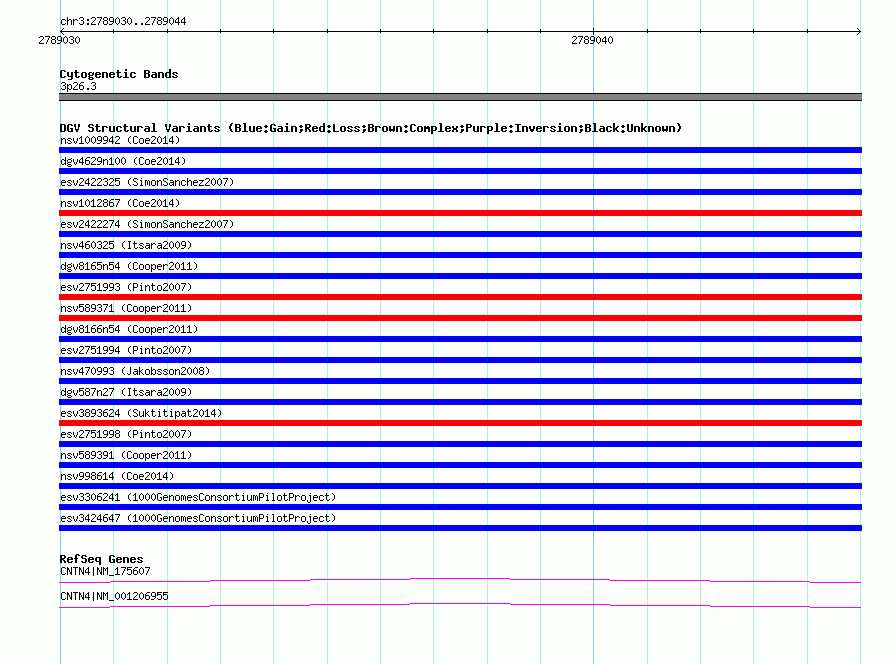Open variant dgv8166n54 (Cooper2011) label
The image size is (890, 664).
point(129,329)
